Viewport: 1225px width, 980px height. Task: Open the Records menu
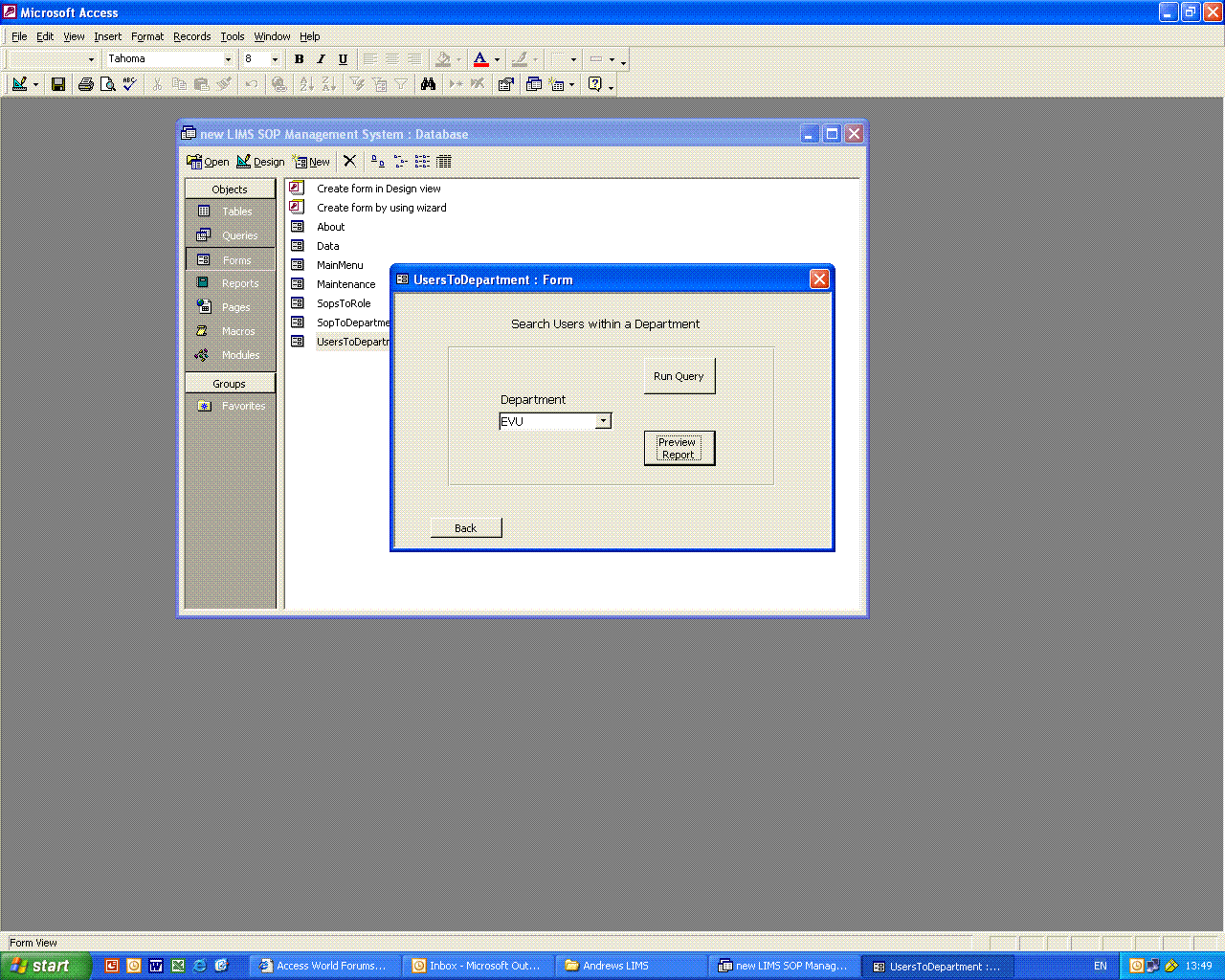pyautogui.click(x=191, y=36)
